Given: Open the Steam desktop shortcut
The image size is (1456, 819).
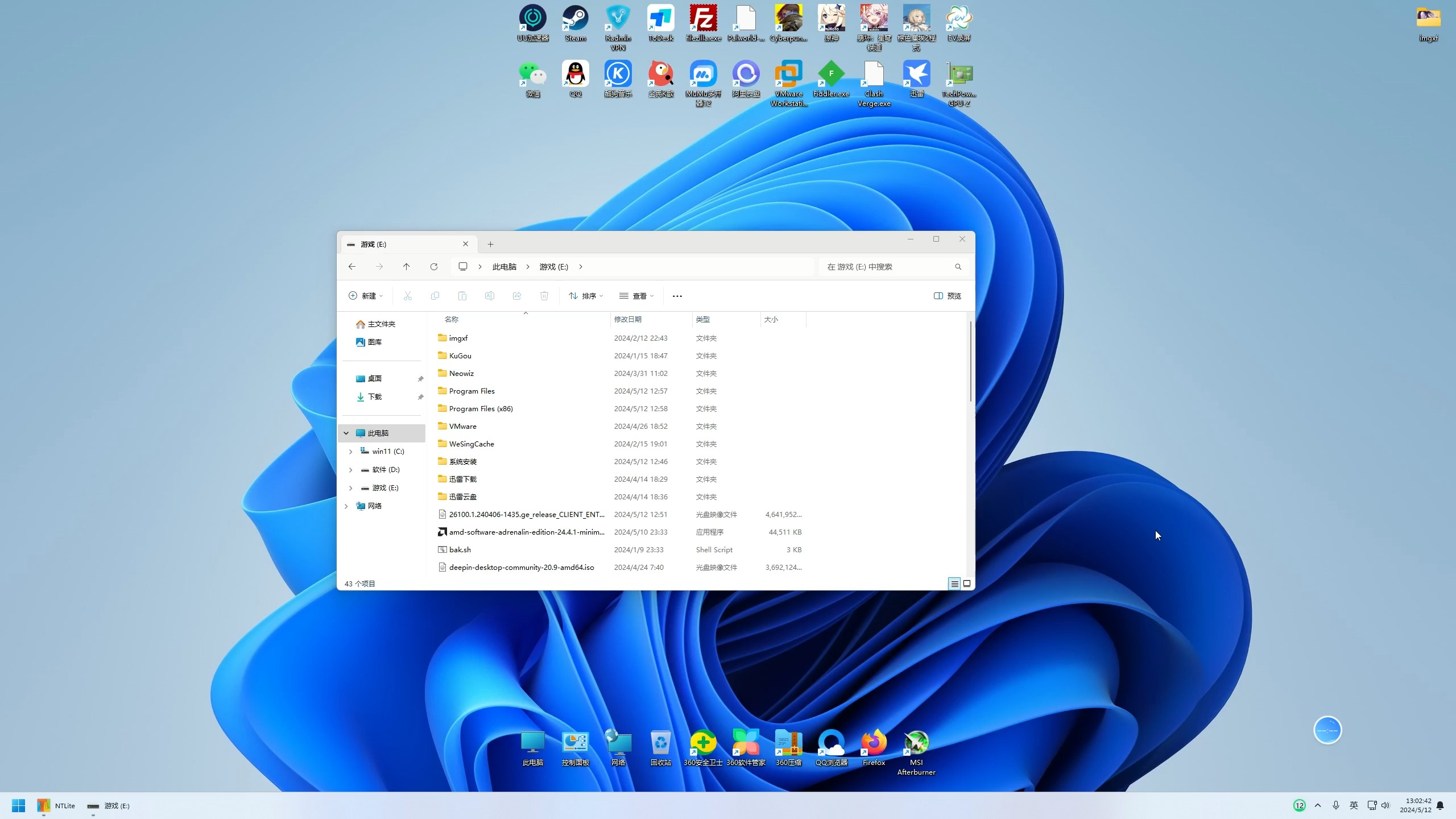Looking at the screenshot, I should 575,23.
